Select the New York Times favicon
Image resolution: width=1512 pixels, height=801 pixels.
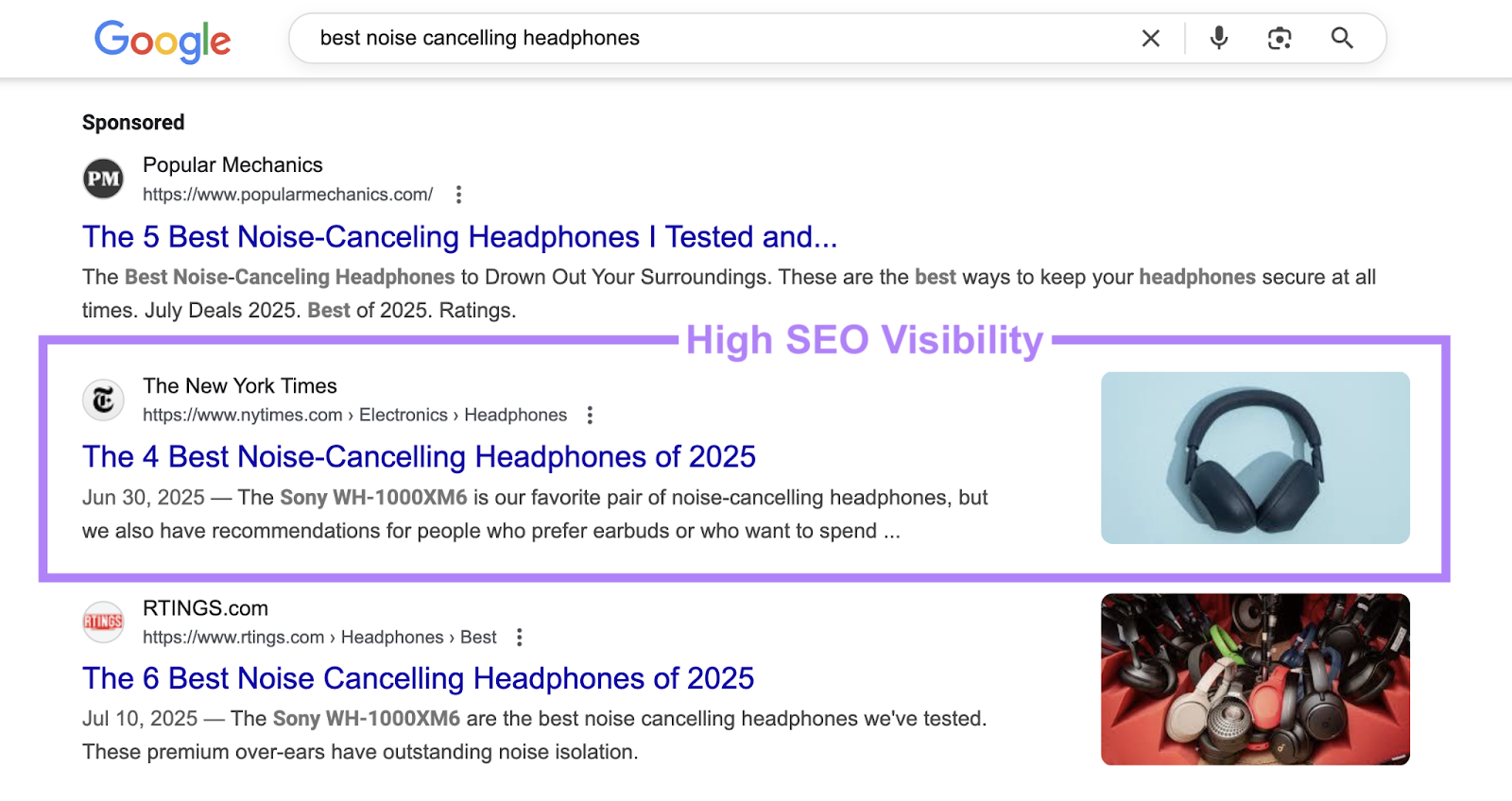tap(103, 400)
